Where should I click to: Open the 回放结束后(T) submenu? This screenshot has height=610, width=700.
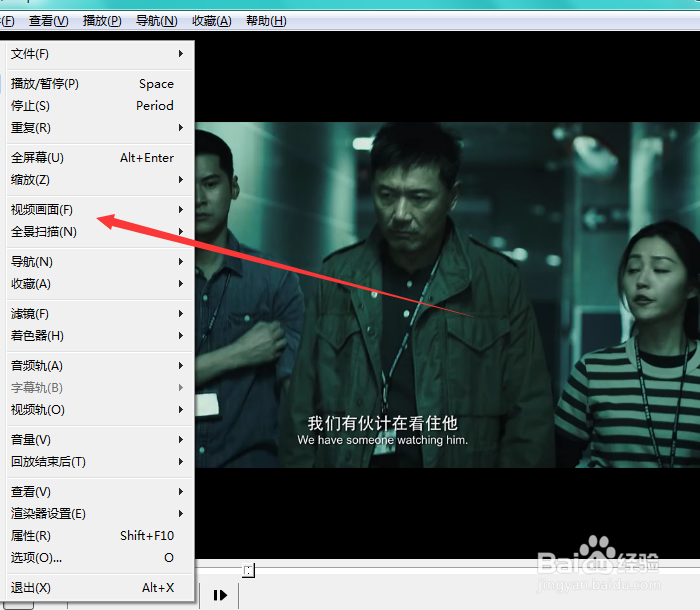(x=100, y=462)
